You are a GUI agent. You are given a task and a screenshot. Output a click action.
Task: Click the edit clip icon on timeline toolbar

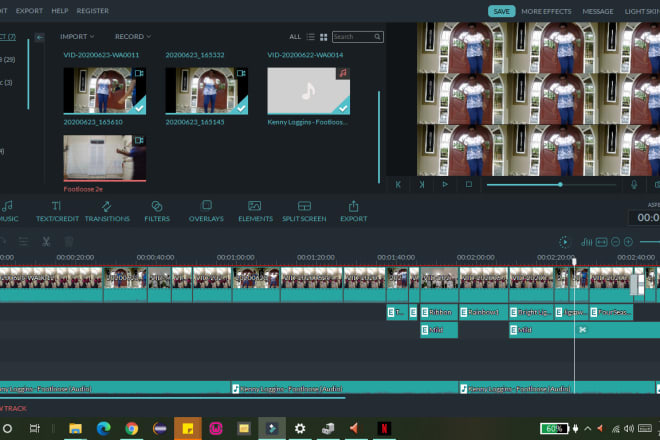(x=24, y=241)
